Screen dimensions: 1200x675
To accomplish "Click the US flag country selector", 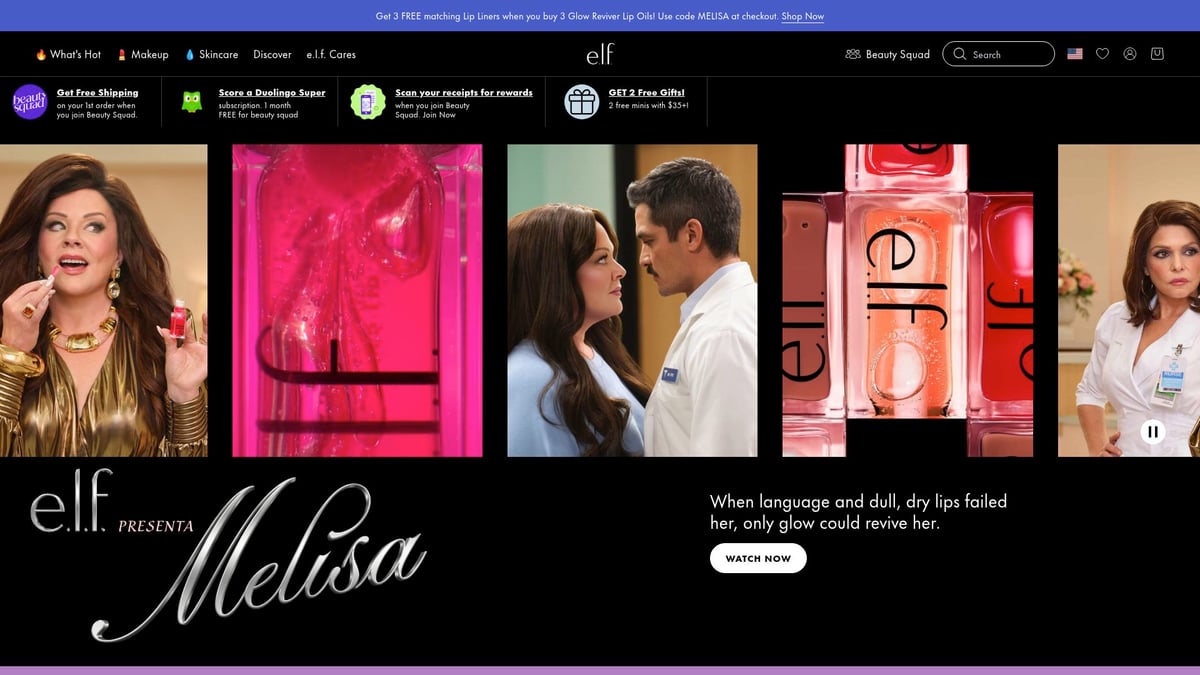I will click(1075, 54).
